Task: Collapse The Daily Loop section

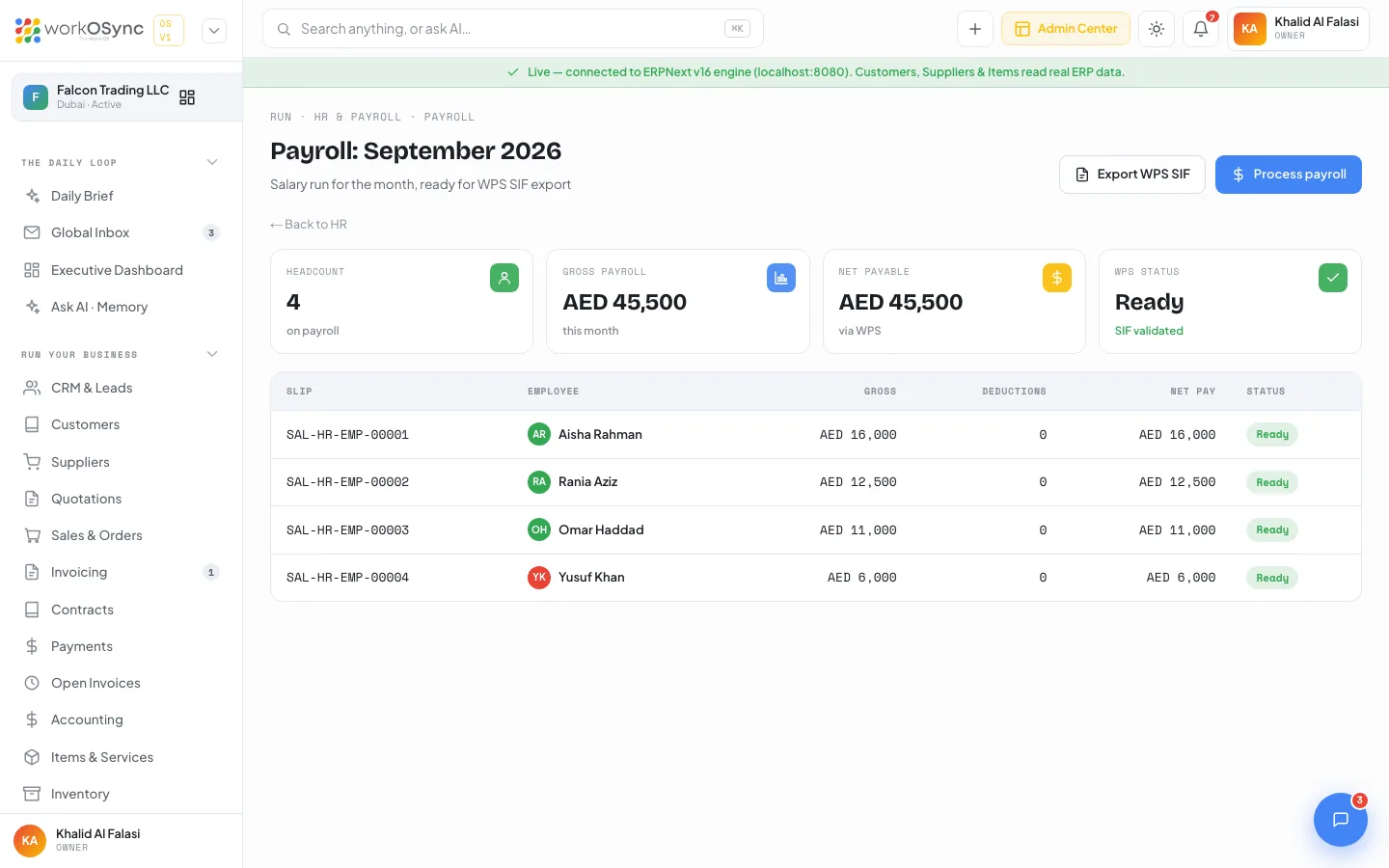Action: [212, 162]
